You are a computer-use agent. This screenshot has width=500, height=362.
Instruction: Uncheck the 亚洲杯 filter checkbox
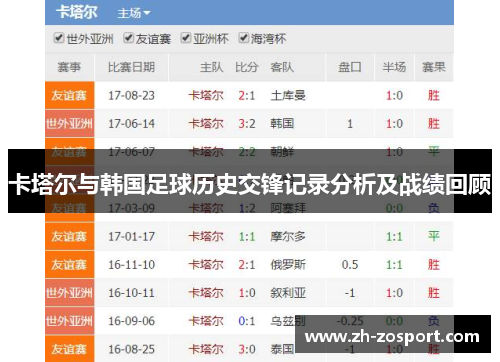[x=186, y=38]
